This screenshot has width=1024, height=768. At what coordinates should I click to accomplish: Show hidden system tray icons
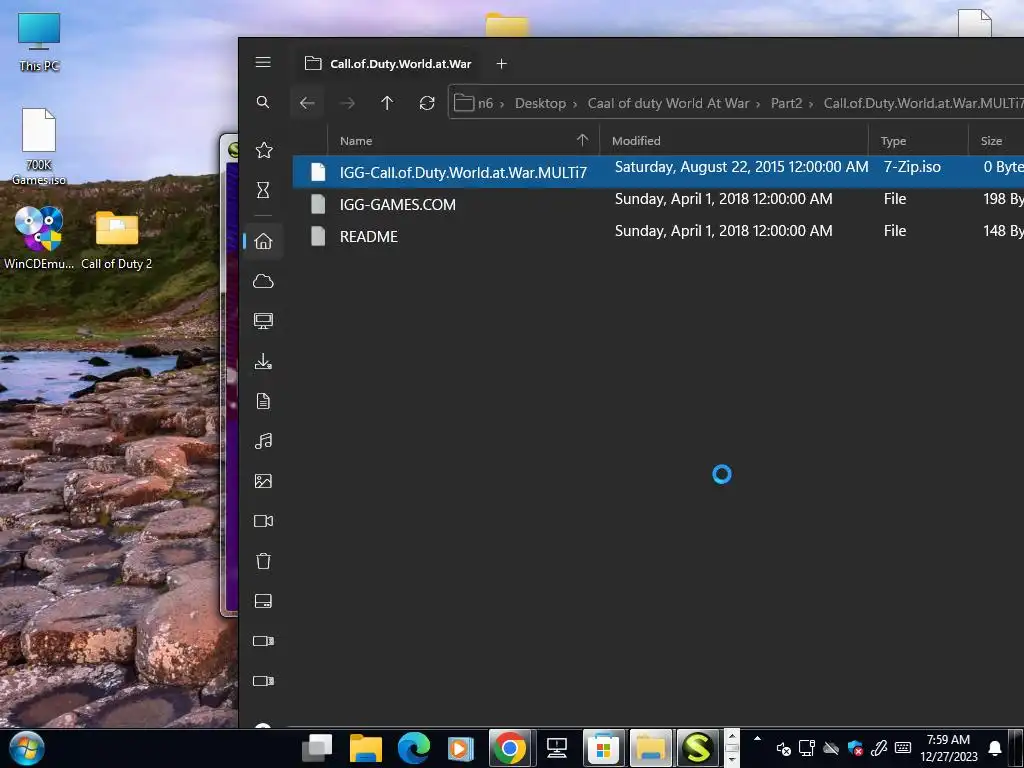tap(758, 739)
